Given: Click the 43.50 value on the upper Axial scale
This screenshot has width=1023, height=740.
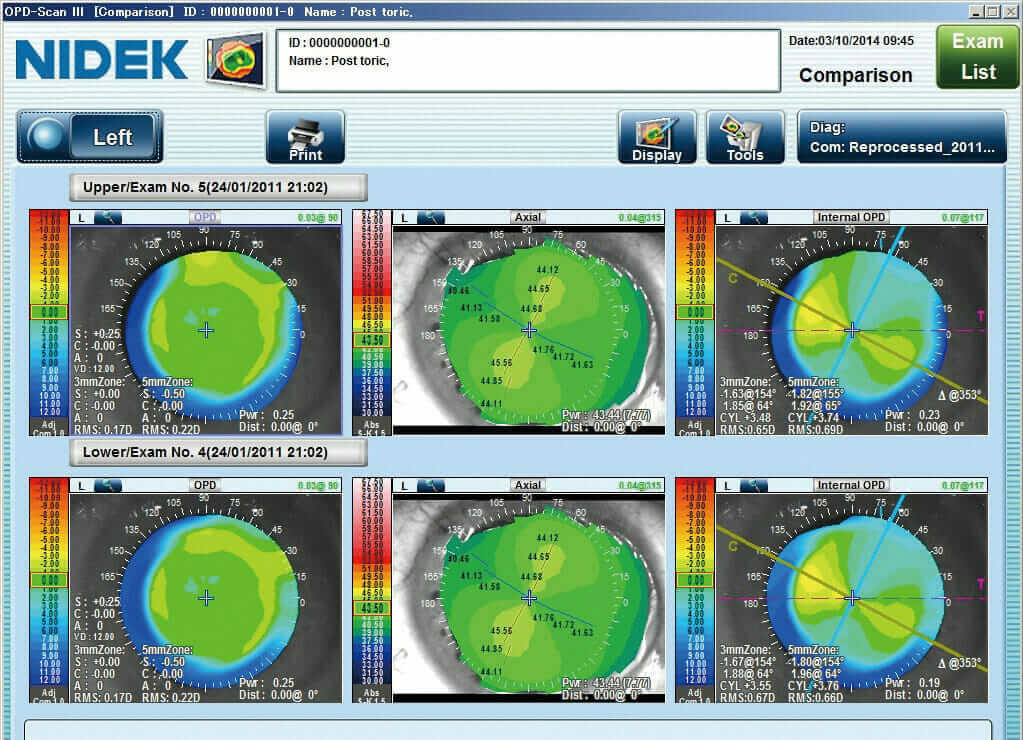Looking at the screenshot, I should point(371,340).
